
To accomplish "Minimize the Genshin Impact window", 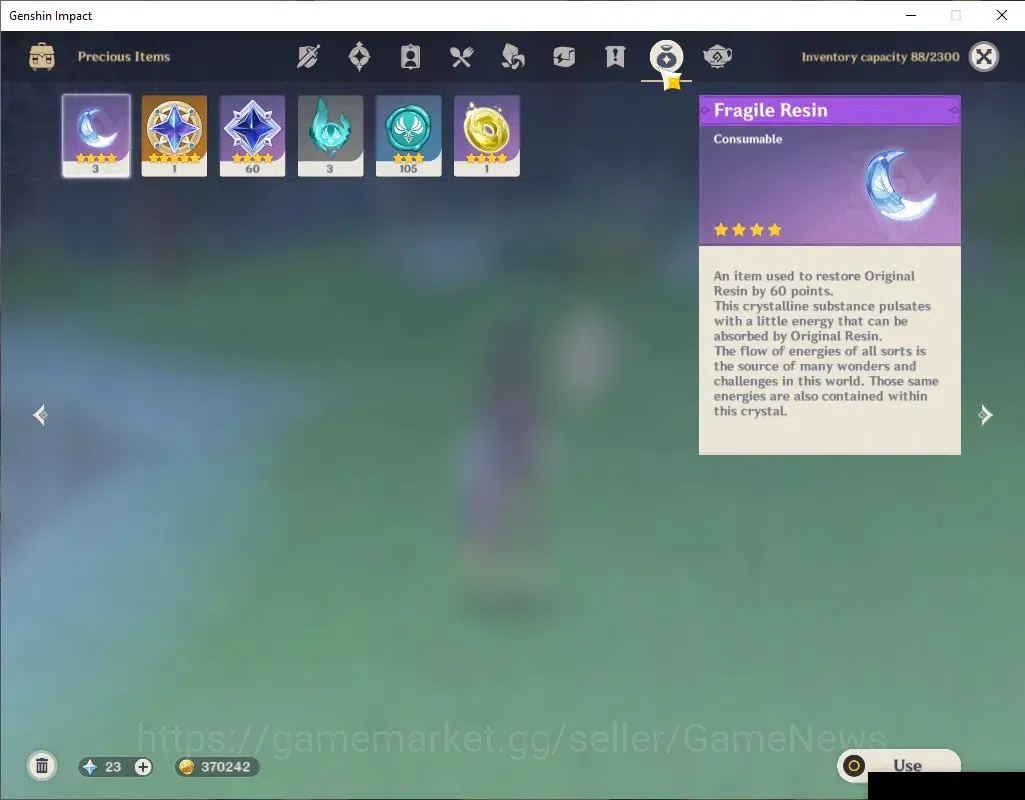I will [x=911, y=15].
